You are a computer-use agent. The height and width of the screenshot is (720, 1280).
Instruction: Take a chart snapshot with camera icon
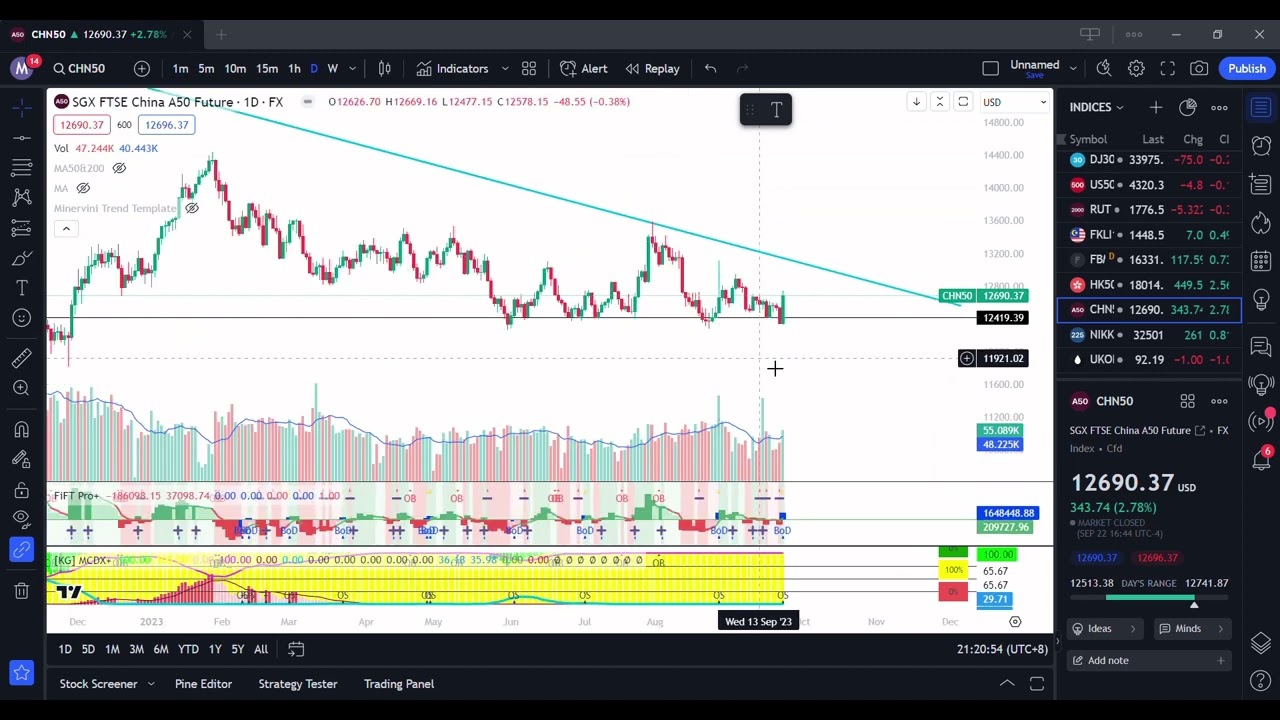(x=1199, y=68)
